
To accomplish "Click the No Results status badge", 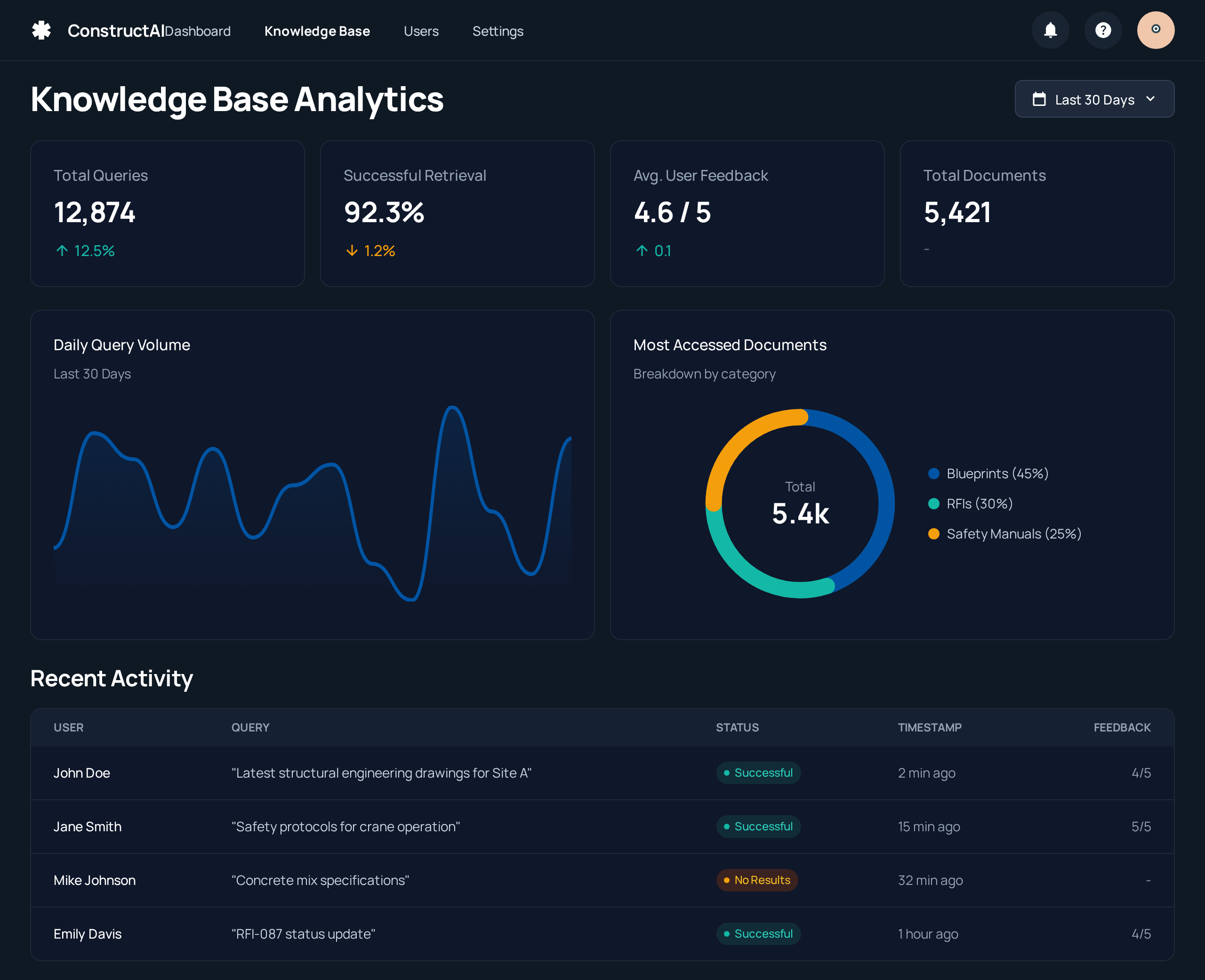I will 757,880.
